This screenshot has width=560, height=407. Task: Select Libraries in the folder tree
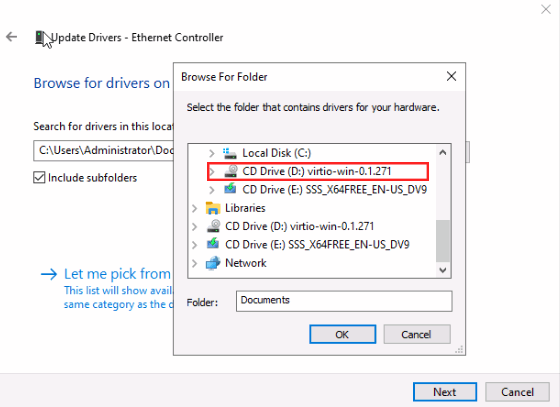coord(245,208)
